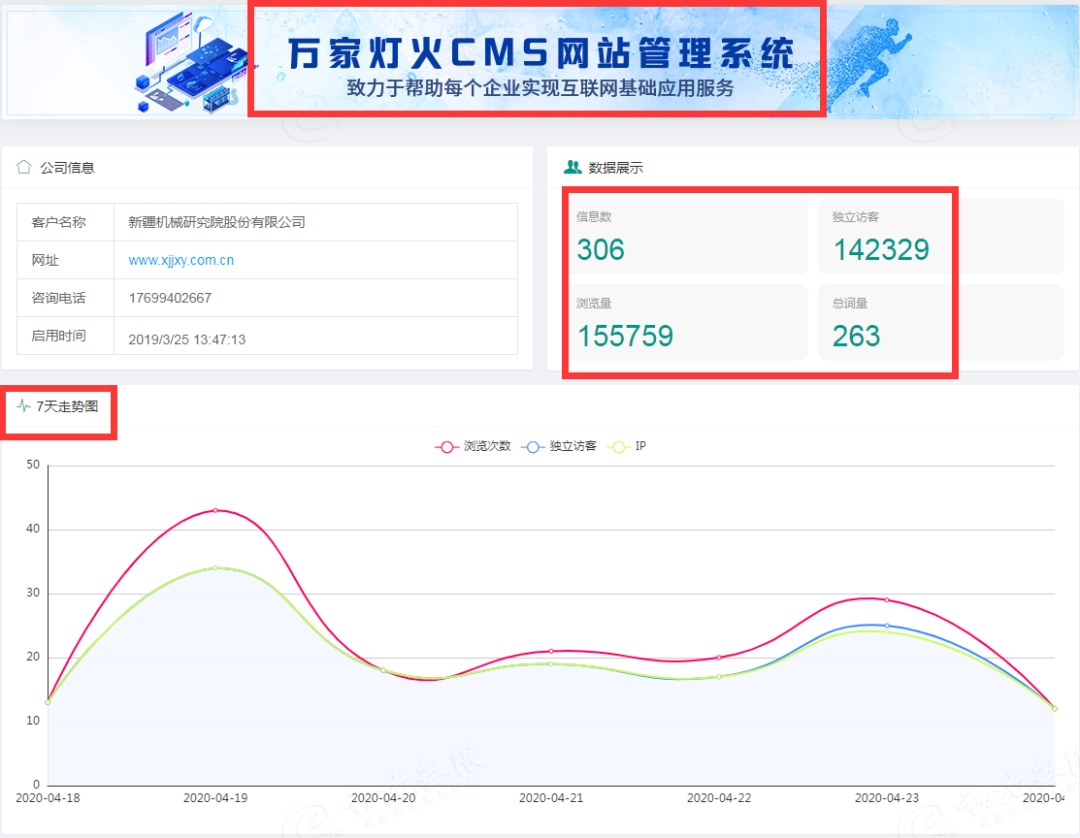Select the 启用时间 value 2019/3/25 13:47:13
Image resolution: width=1080 pixels, height=838 pixels.
[187, 339]
